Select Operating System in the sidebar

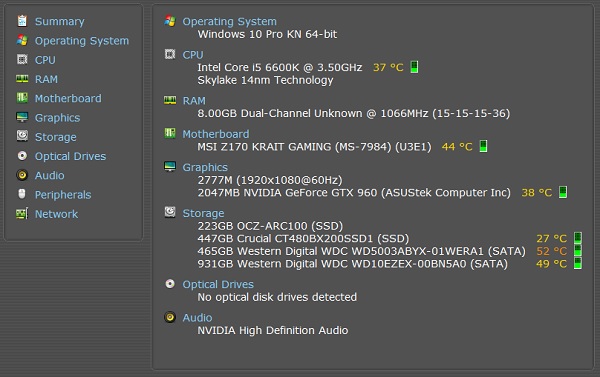coord(82,41)
